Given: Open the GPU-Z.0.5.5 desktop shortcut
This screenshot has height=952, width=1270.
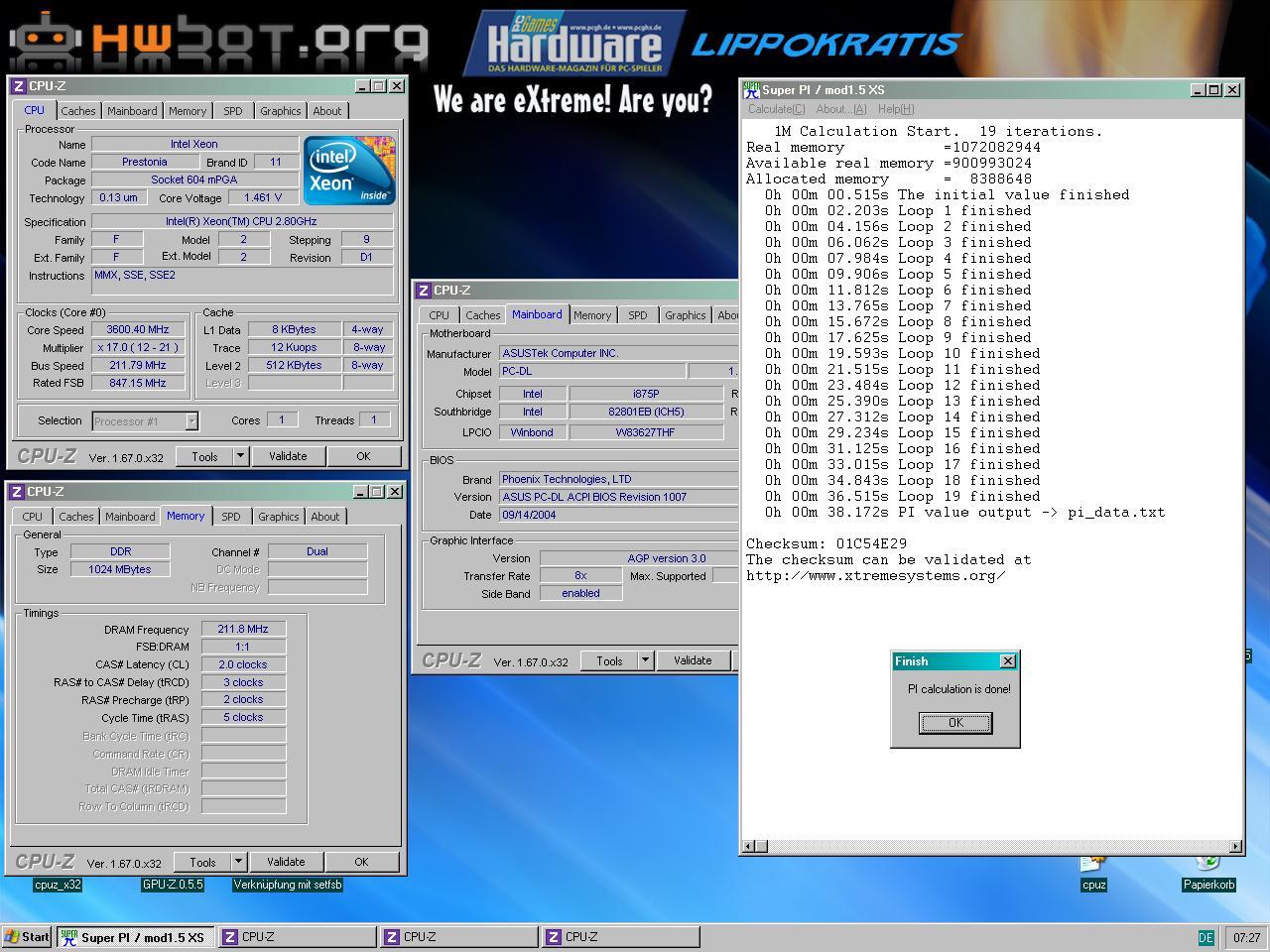Looking at the screenshot, I should pyautogui.click(x=173, y=885).
